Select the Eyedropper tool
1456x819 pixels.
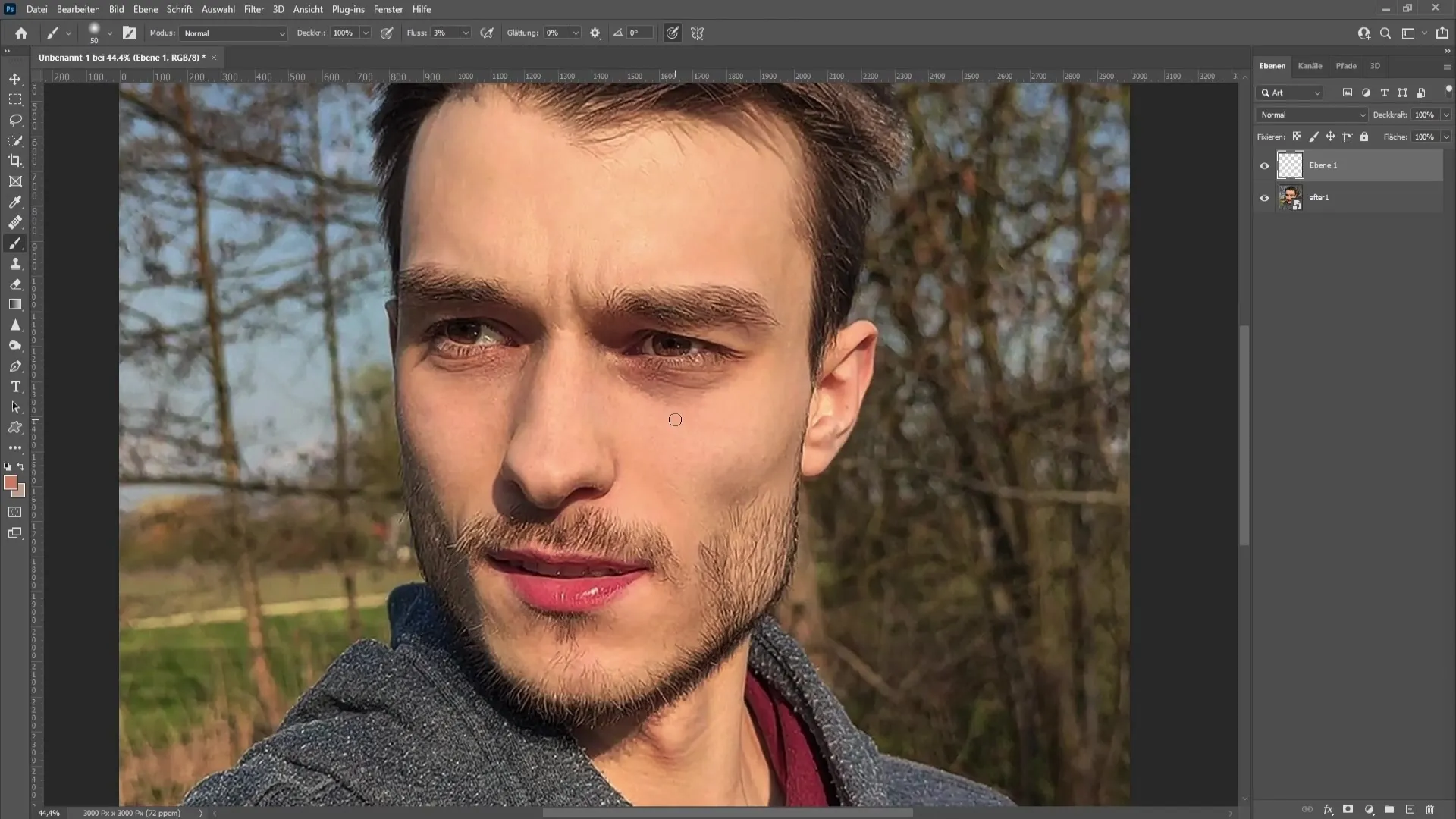click(15, 201)
